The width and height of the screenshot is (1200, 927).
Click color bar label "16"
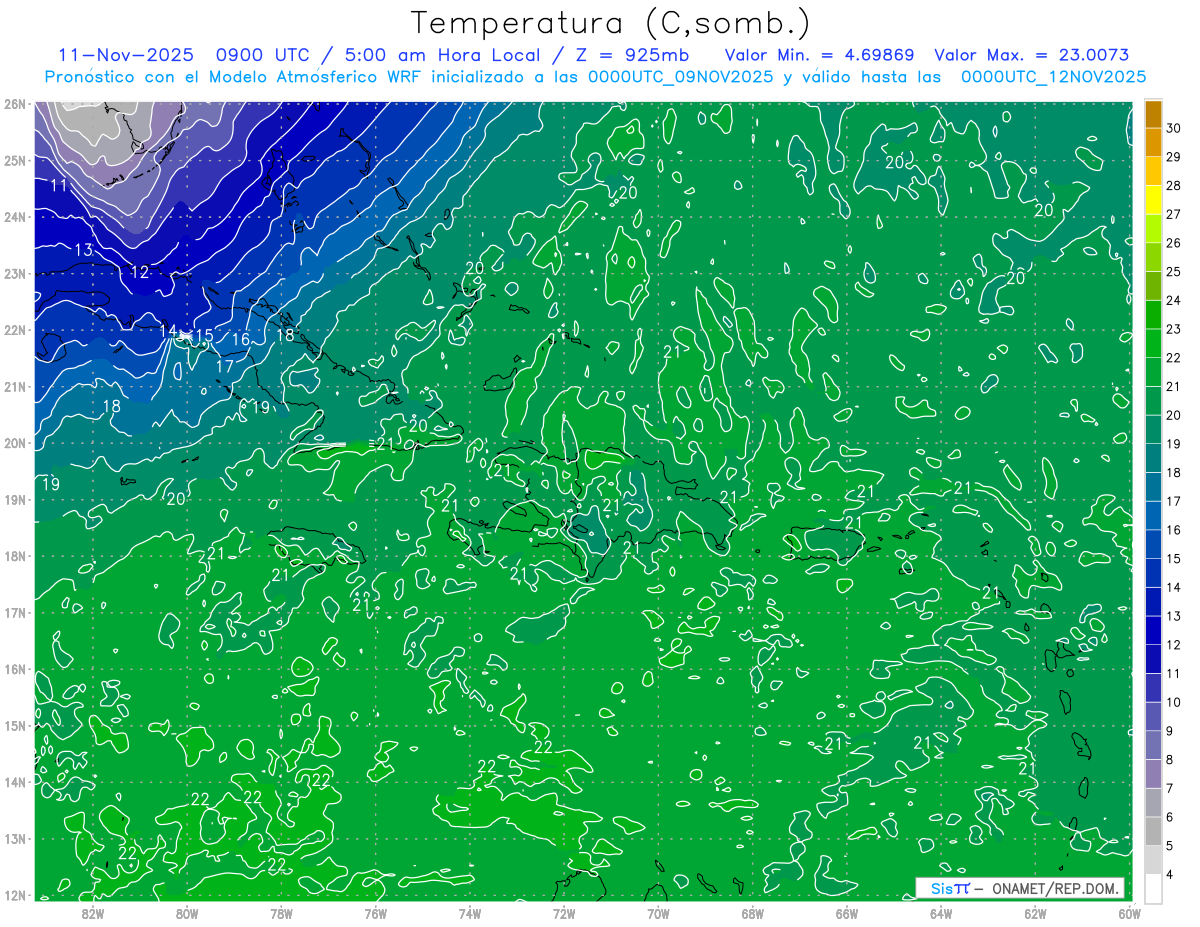coord(1174,529)
